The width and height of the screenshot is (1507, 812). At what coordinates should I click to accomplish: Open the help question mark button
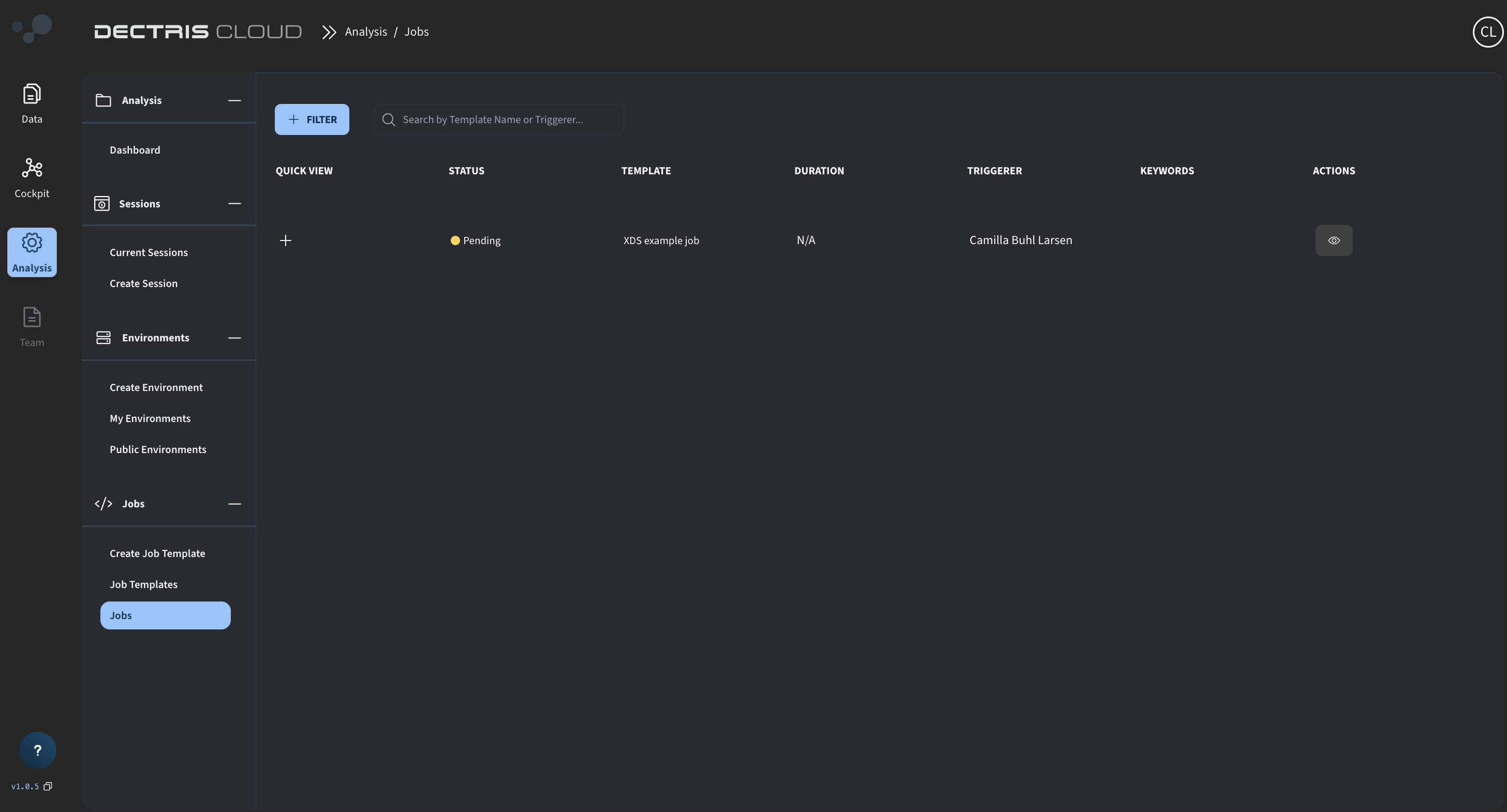pos(37,750)
